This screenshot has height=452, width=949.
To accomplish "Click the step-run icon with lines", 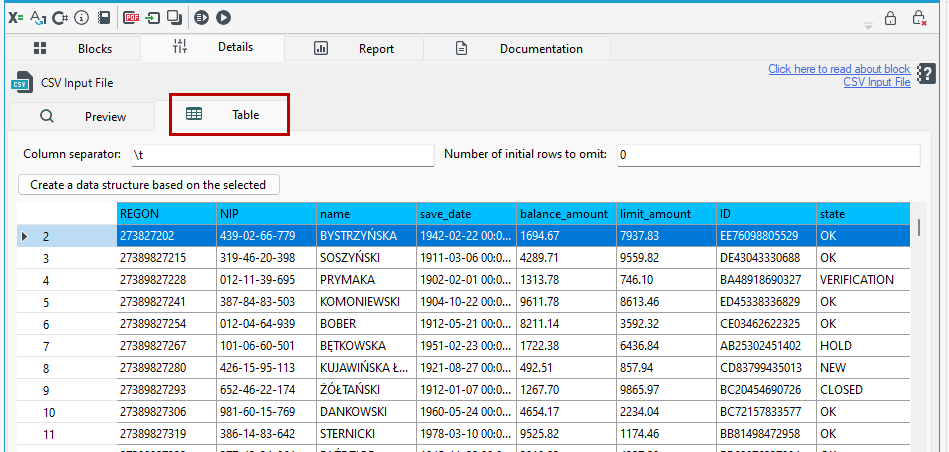I will 202,18.
